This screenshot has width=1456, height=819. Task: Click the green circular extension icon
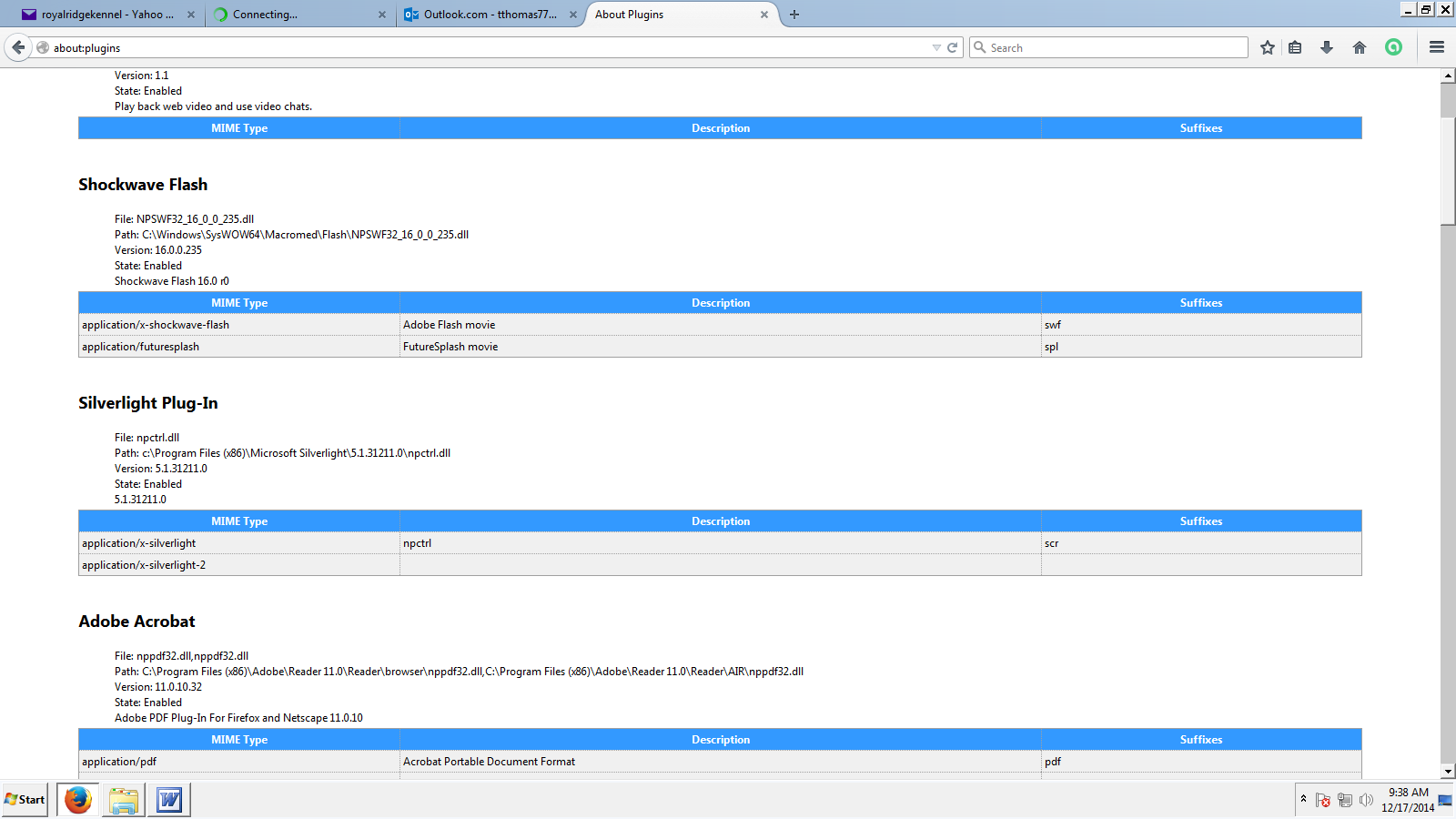pyautogui.click(x=1393, y=47)
